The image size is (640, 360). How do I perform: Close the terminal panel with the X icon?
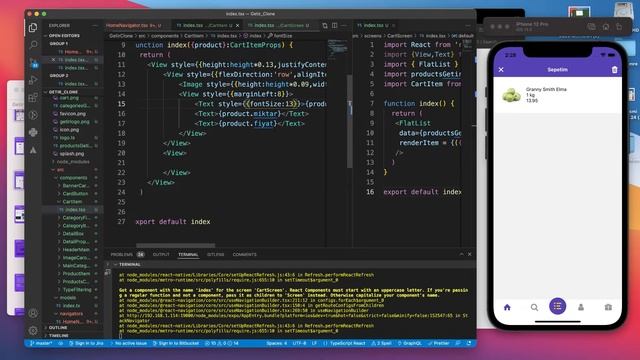point(469,254)
